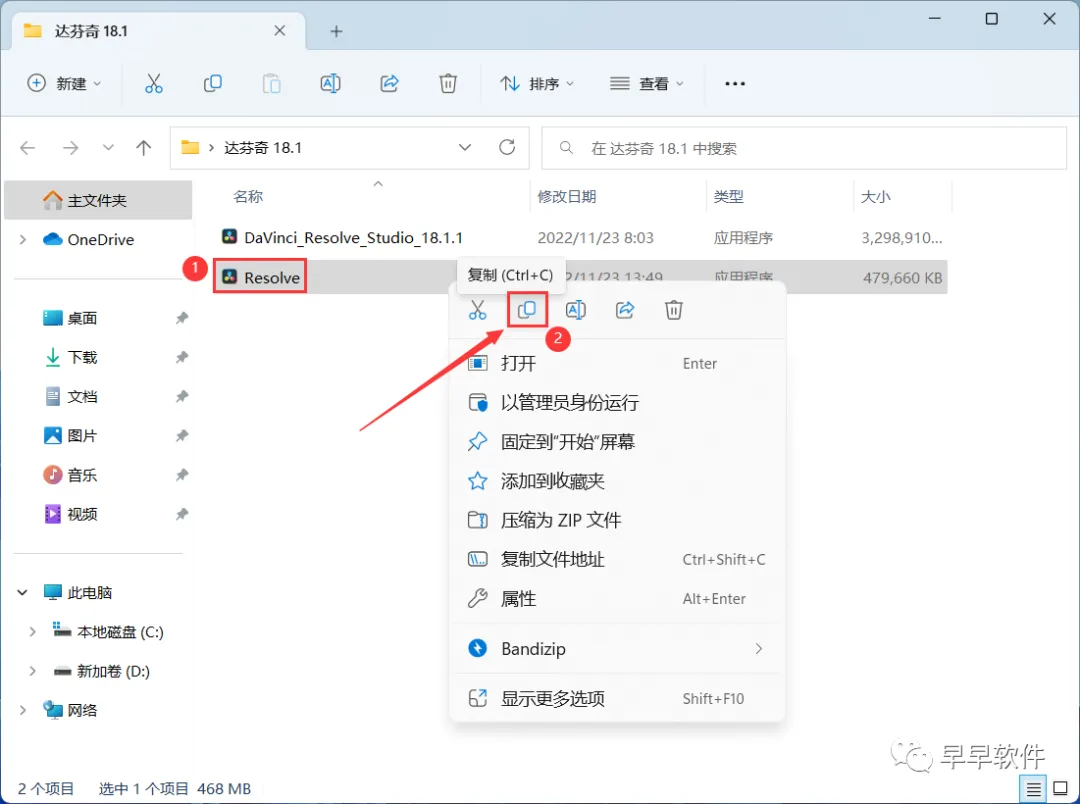This screenshot has width=1080, height=804.
Task: Click the toolbar Cut scissors icon
Action: click(x=154, y=83)
